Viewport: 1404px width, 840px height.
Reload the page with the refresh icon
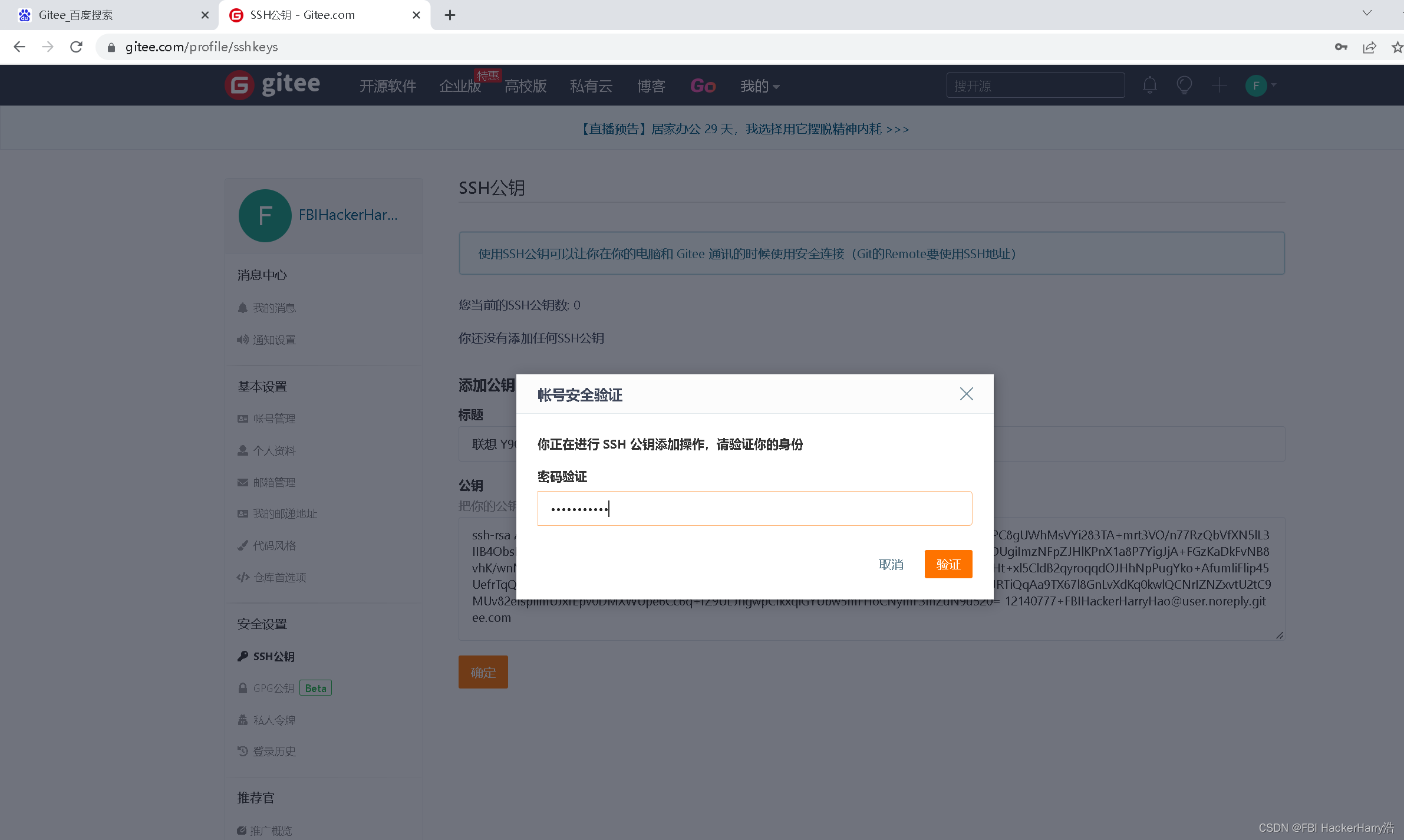(76, 47)
